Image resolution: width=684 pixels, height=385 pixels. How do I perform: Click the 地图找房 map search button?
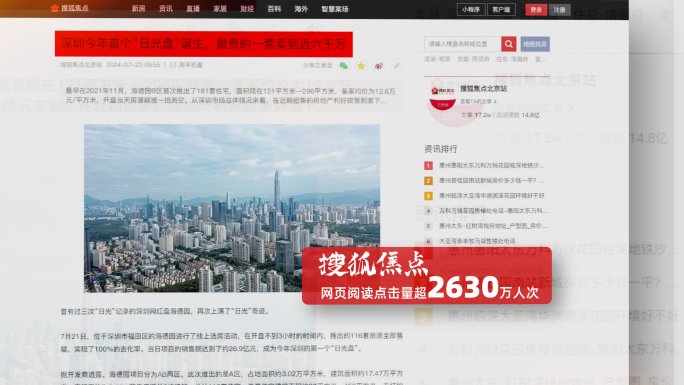[x=535, y=44]
